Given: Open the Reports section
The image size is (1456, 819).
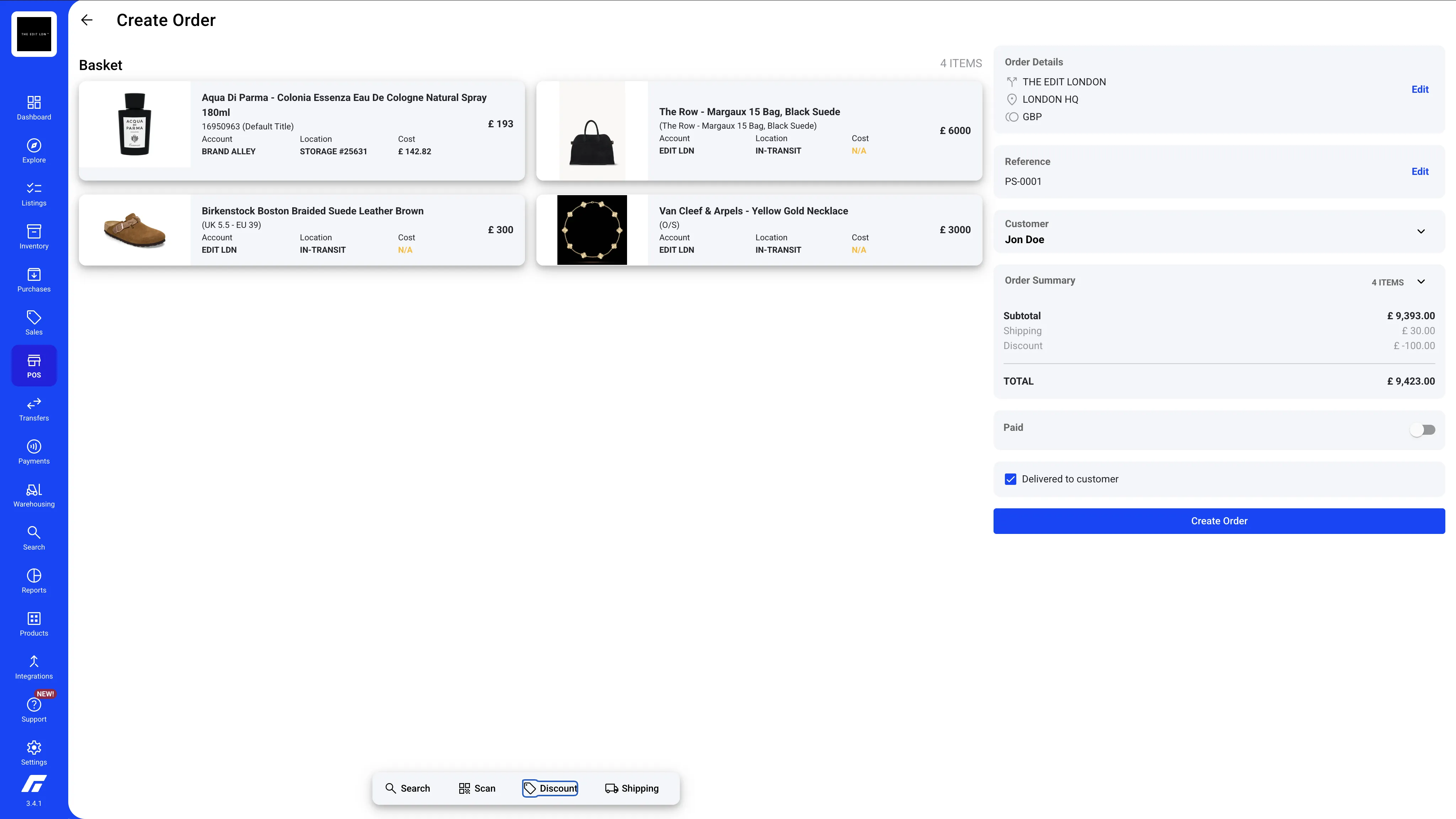Looking at the screenshot, I should click(33, 581).
